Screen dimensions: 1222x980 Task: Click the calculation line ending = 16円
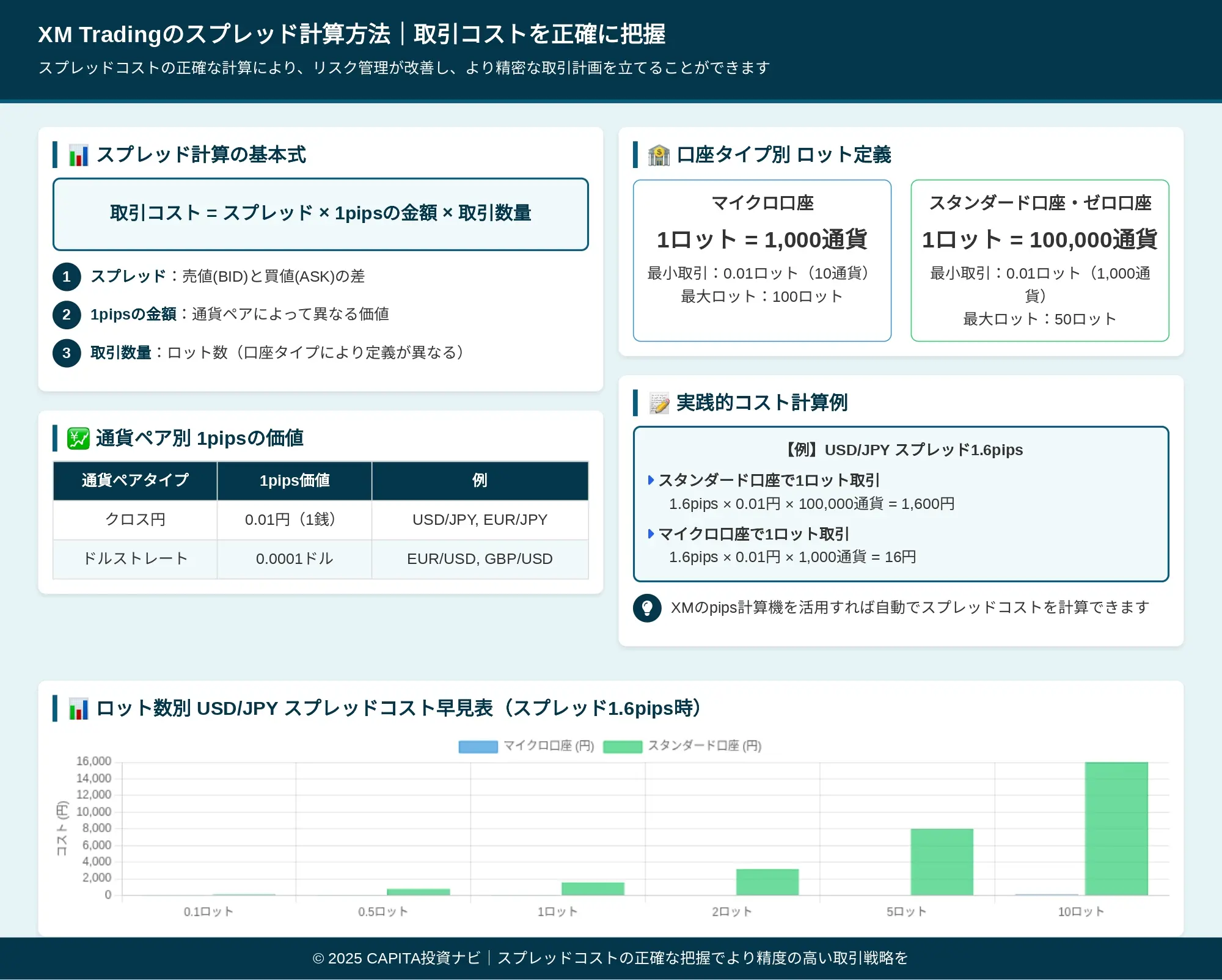click(792, 557)
